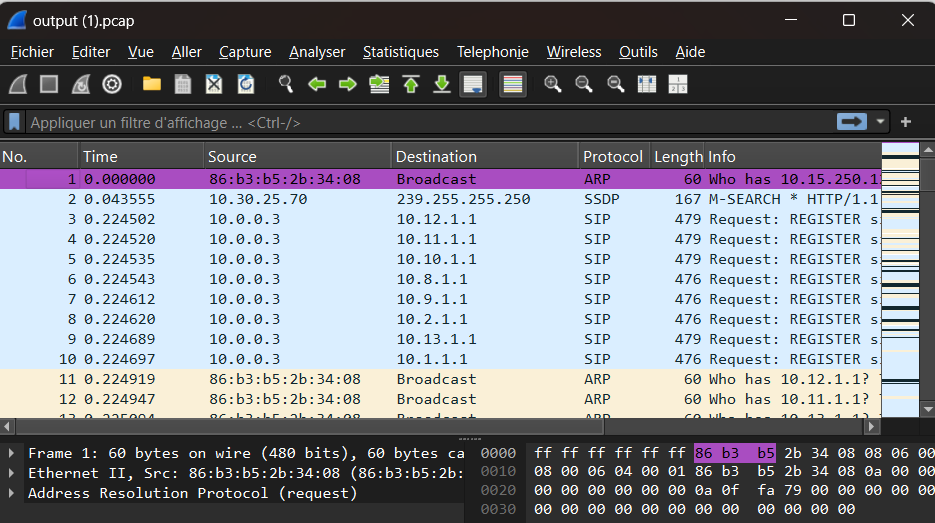The height and width of the screenshot is (523, 935).
Task: Click the reset layout icon with numbers
Action: pyautogui.click(x=678, y=85)
